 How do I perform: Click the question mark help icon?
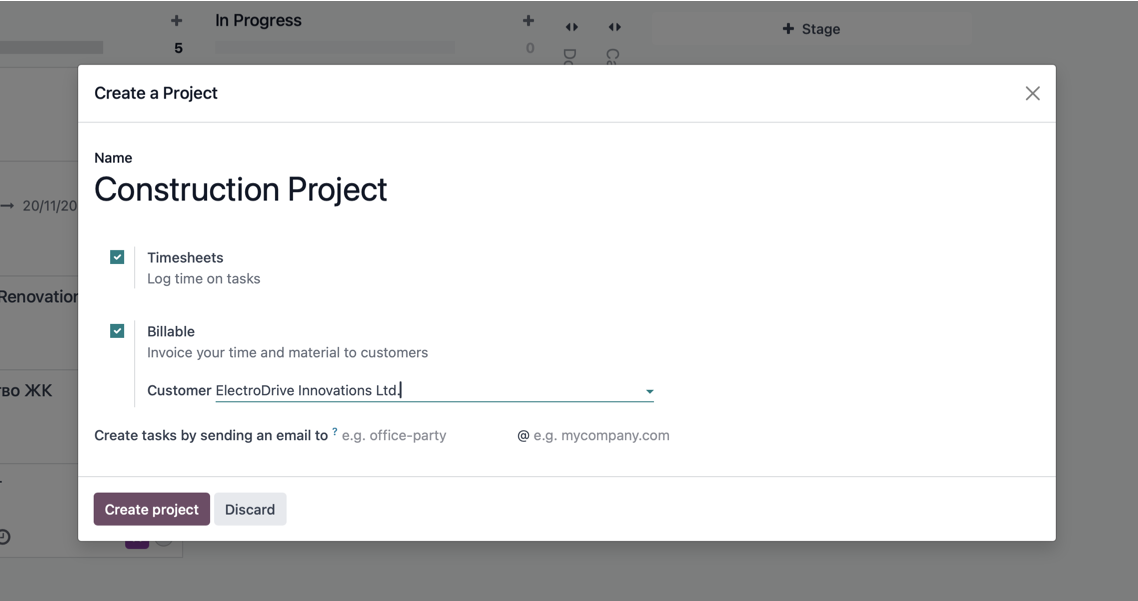[x=335, y=432]
